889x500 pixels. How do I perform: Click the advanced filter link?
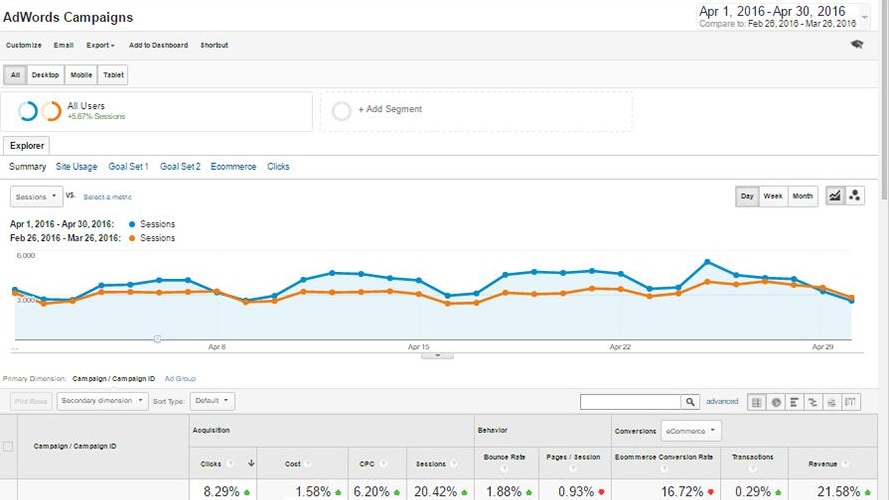722,401
